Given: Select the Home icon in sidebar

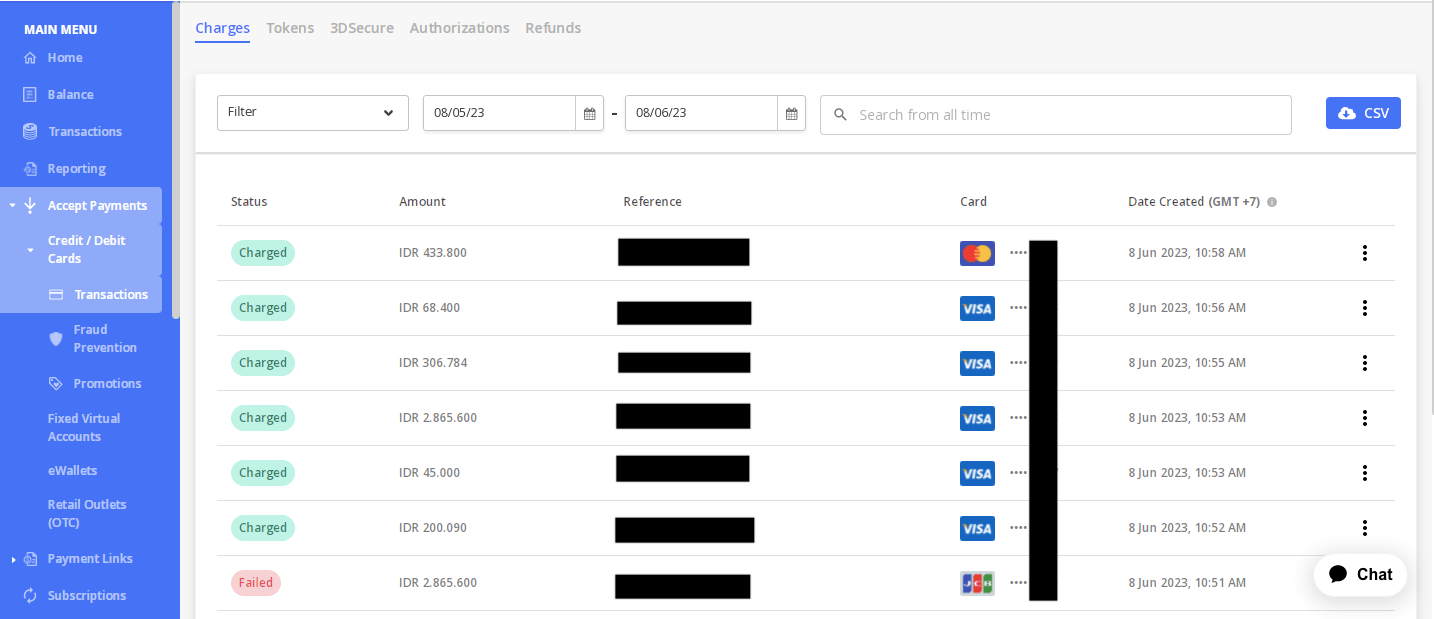Looking at the screenshot, I should click(x=30, y=57).
